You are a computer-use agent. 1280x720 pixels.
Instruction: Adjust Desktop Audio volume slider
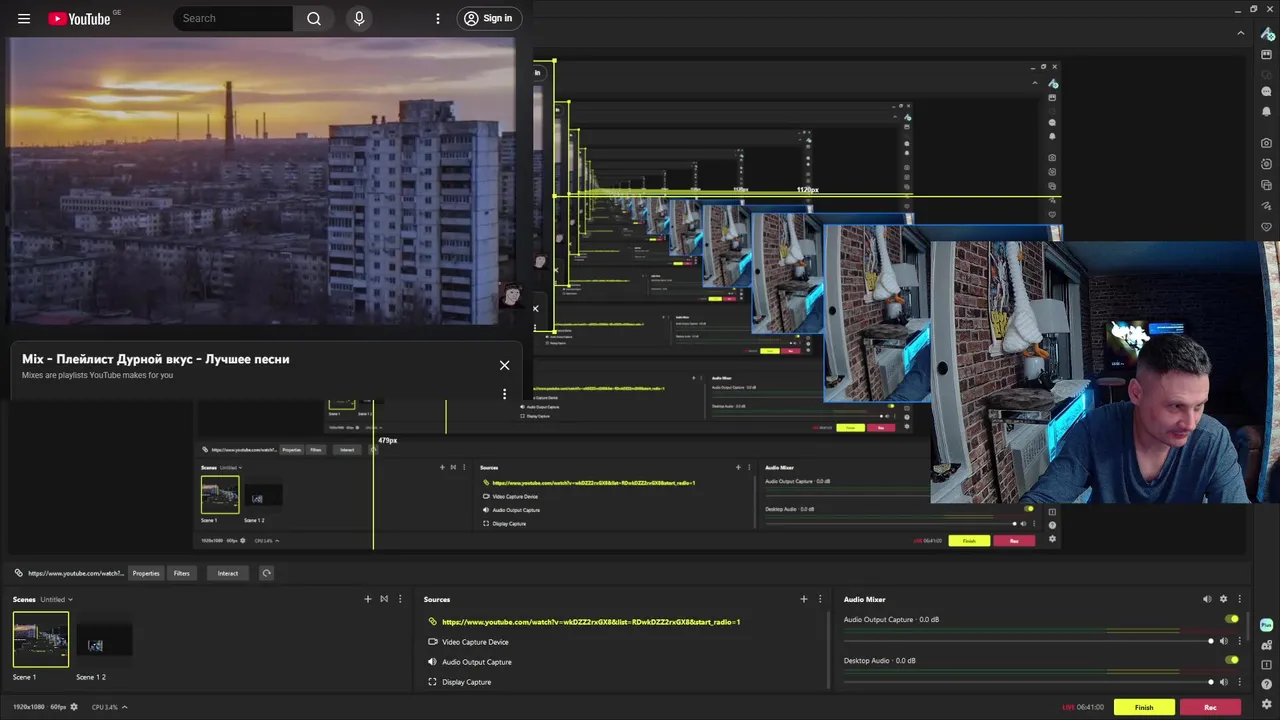(1028, 682)
